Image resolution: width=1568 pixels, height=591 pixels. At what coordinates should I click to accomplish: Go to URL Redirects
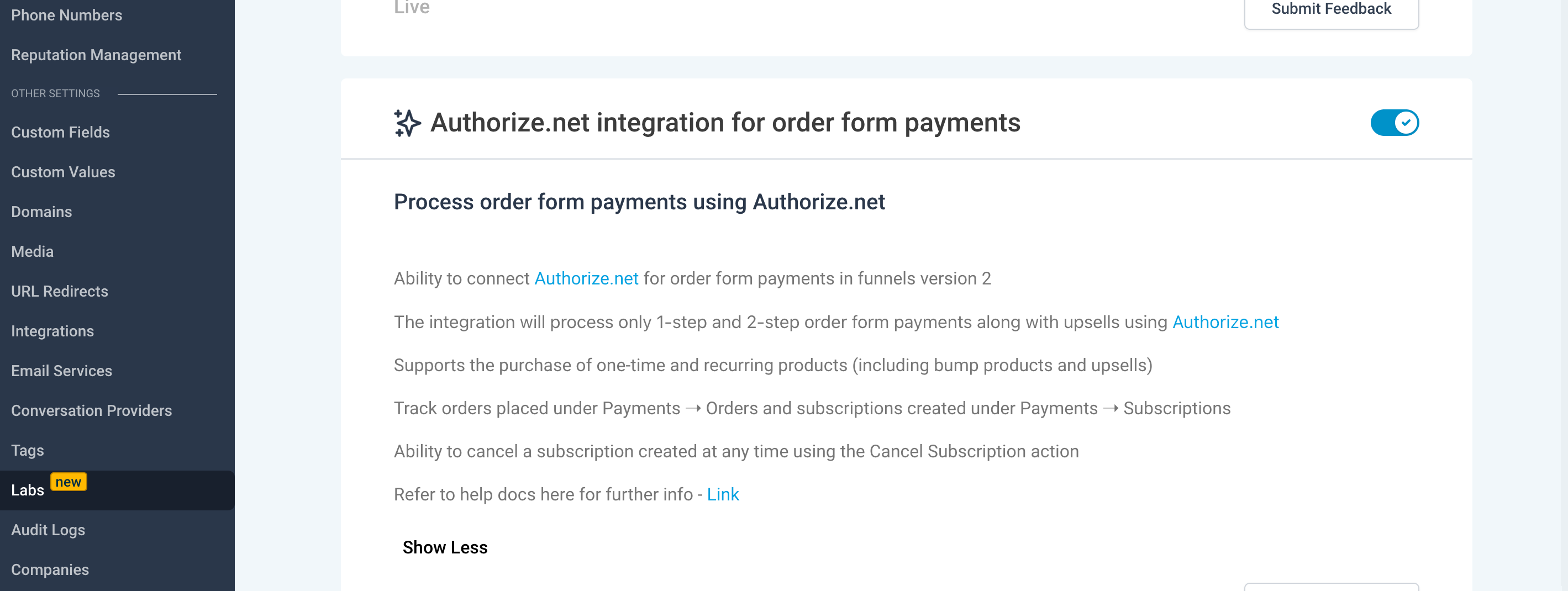pyautogui.click(x=60, y=291)
